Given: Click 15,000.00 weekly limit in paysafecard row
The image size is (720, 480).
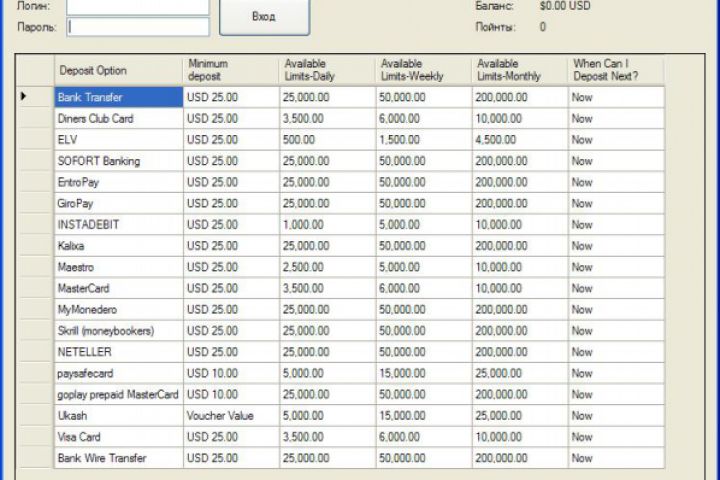Looking at the screenshot, I should coord(424,373).
